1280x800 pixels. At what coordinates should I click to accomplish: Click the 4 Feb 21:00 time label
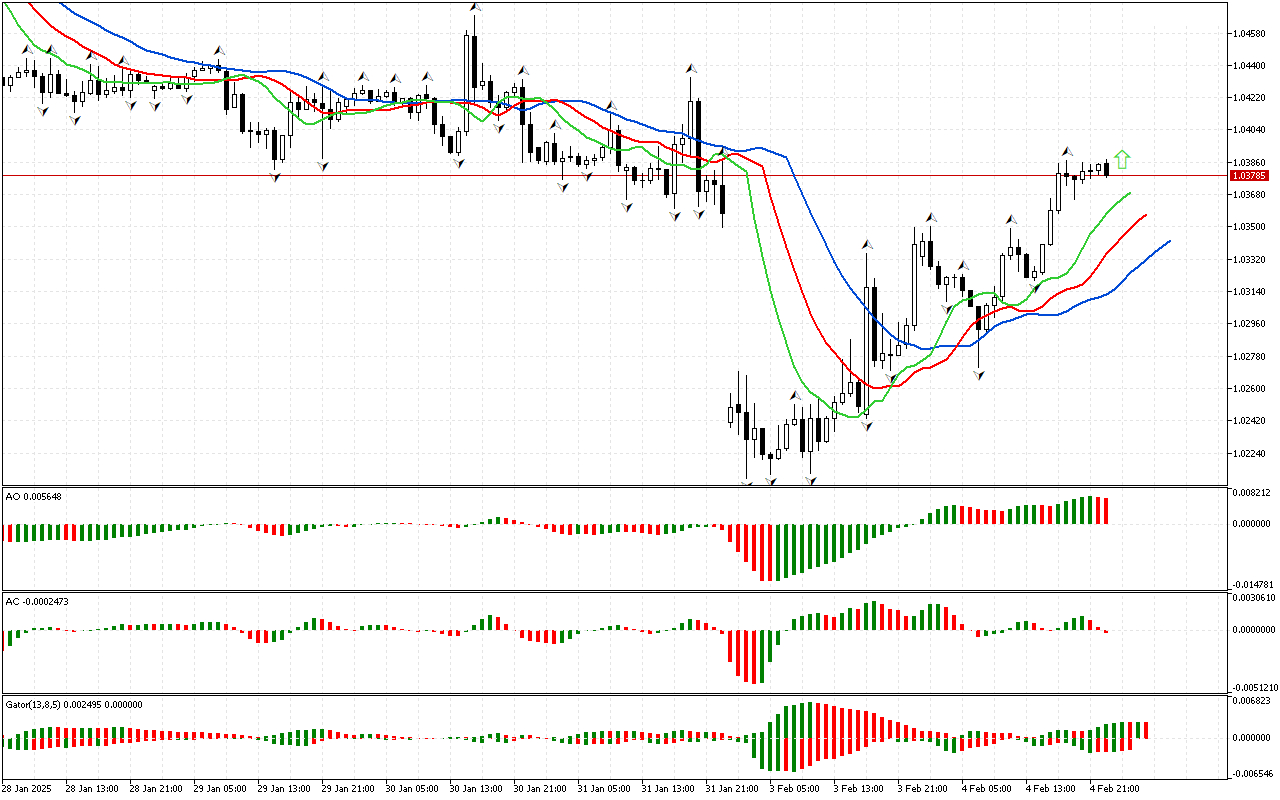tap(1114, 789)
